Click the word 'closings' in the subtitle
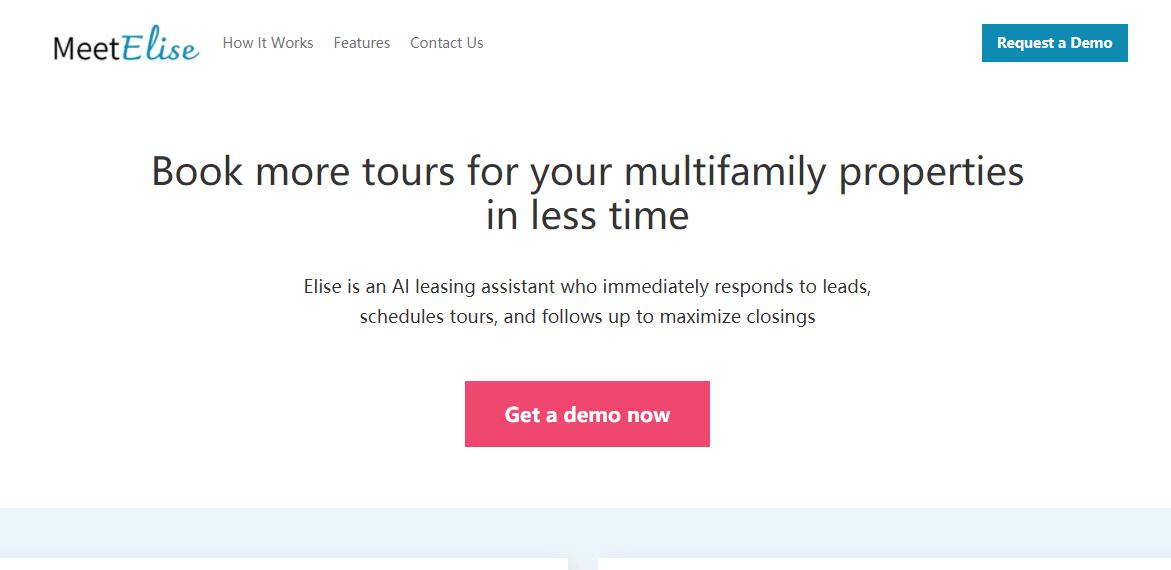Screen dimensions: 1171x570 (780, 317)
